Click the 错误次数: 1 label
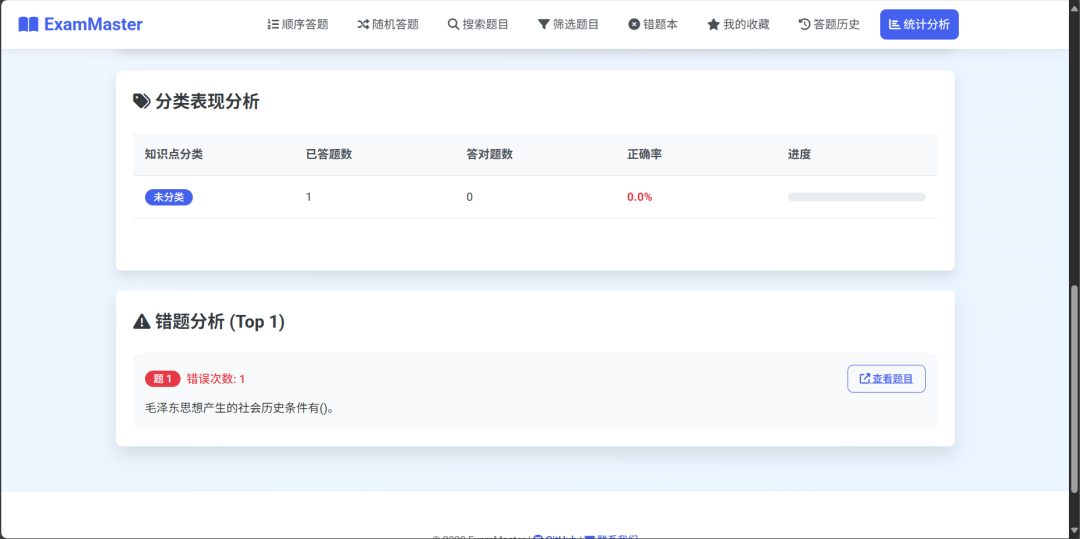This screenshot has width=1080, height=539. (216, 379)
